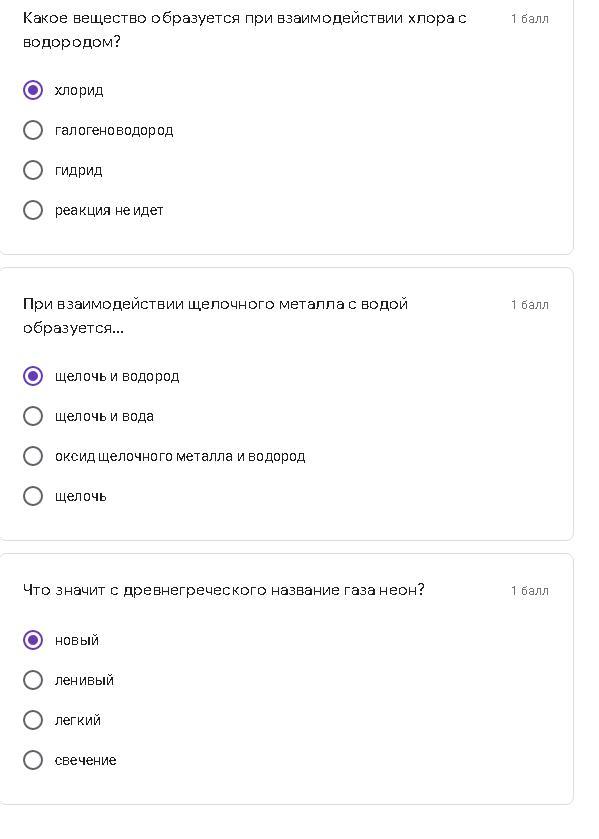Choose the 'галогеноводород' answer
The height and width of the screenshot is (839, 599).
(33, 130)
